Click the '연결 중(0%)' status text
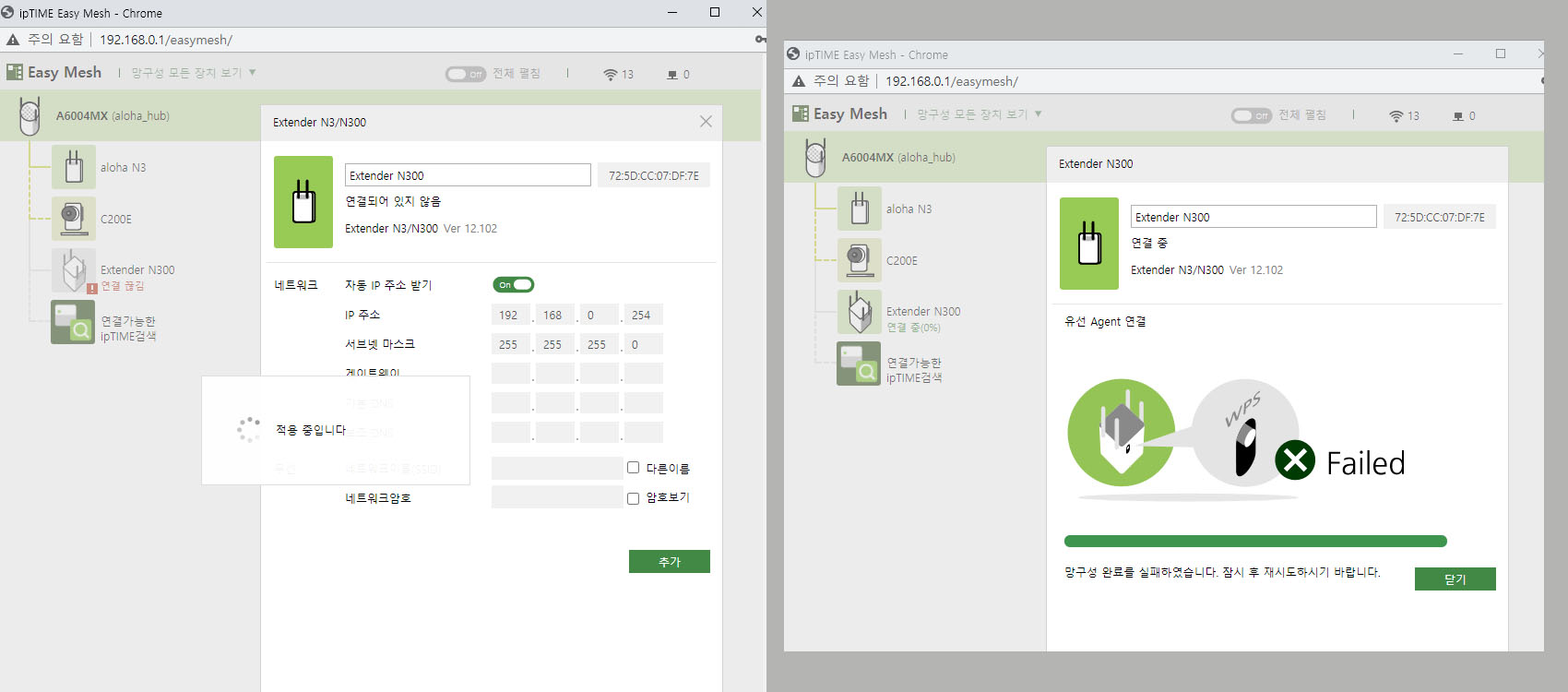The image size is (1568, 692). (913, 328)
